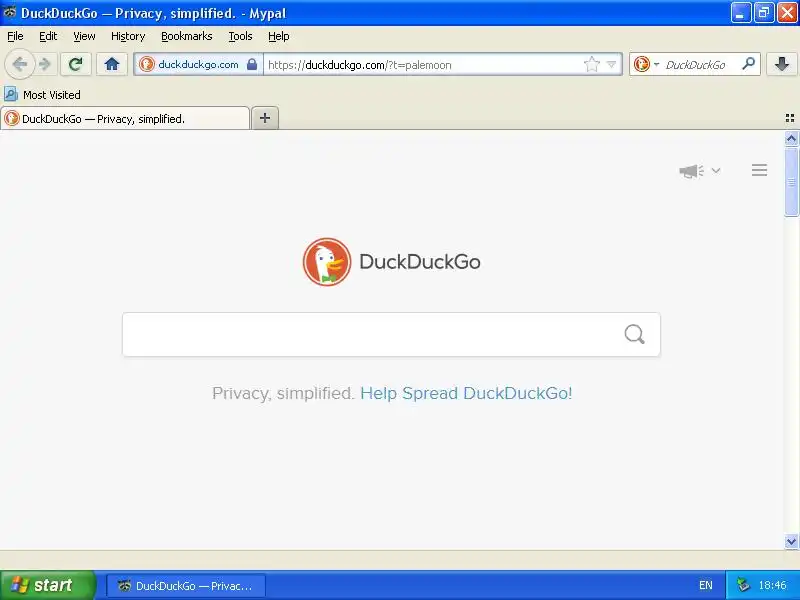800x600 pixels.
Task: Click the system tray network icon
Action: point(743,585)
